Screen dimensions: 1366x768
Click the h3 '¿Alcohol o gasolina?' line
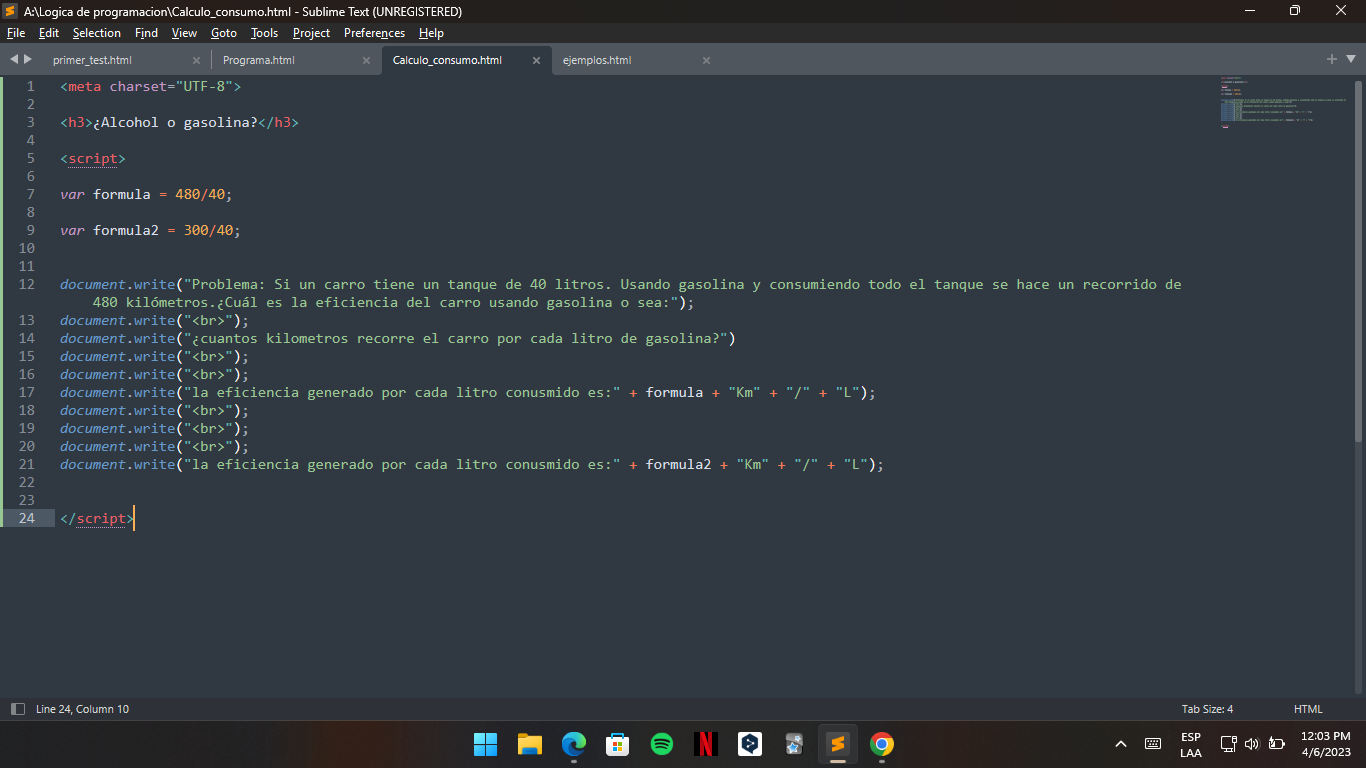[x=179, y=122]
